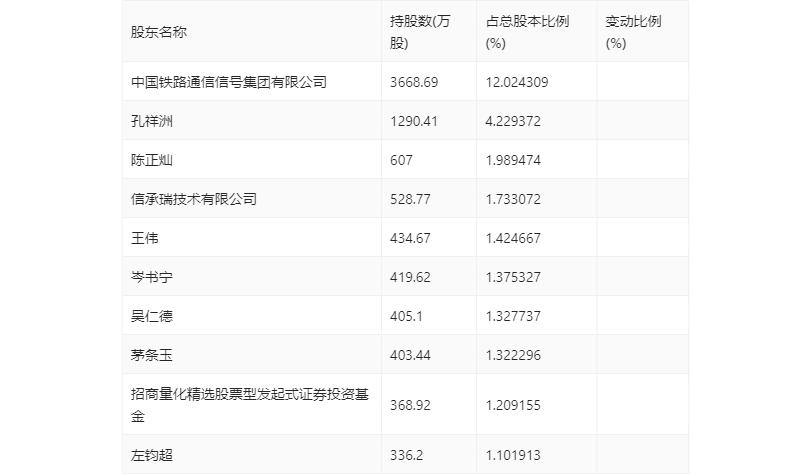Select the percentage 1.424667
The width and height of the screenshot is (811, 474).
513,238
